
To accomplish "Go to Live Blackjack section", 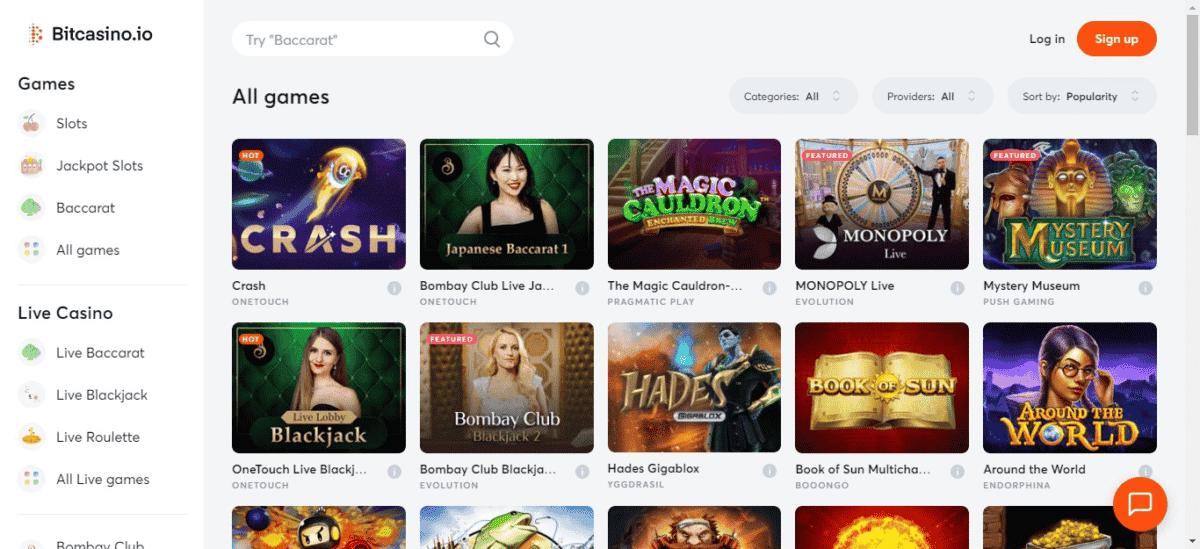I will 101,395.
